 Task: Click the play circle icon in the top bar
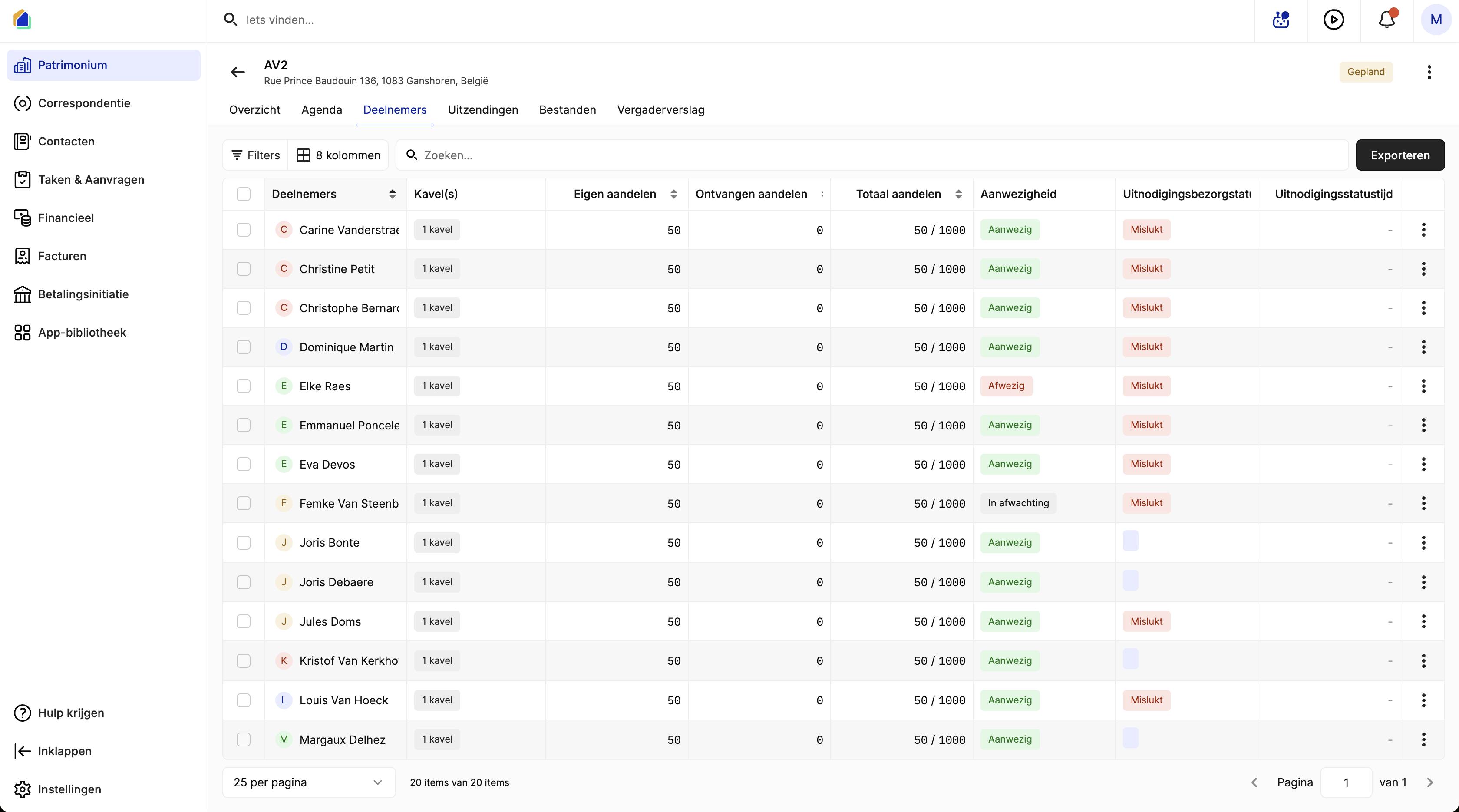click(1333, 20)
